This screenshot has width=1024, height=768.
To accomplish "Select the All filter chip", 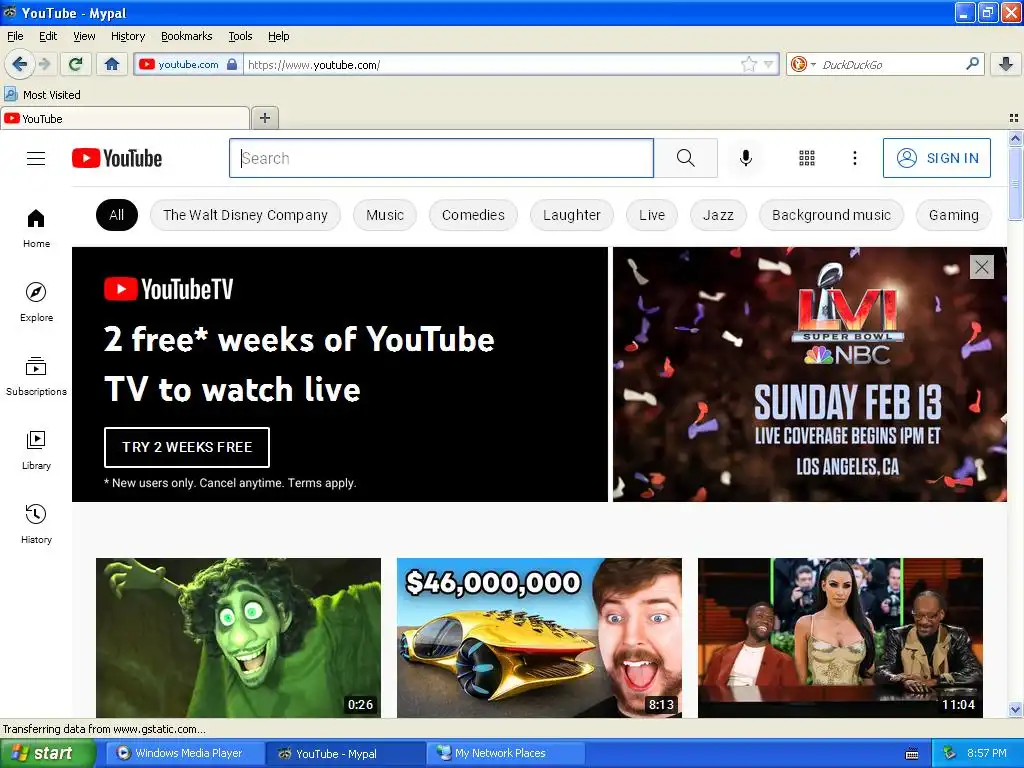I will (x=117, y=215).
